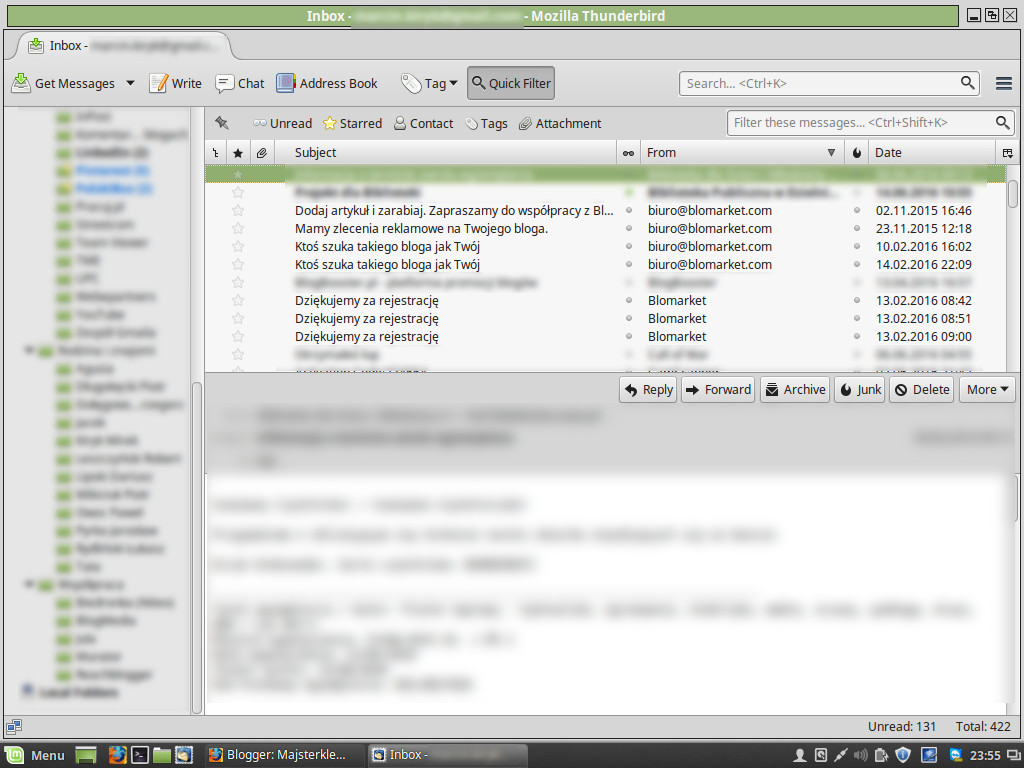1024x768 pixels.
Task: Toggle read dot for 13.02.2016 08:51 message
Action: point(628,318)
